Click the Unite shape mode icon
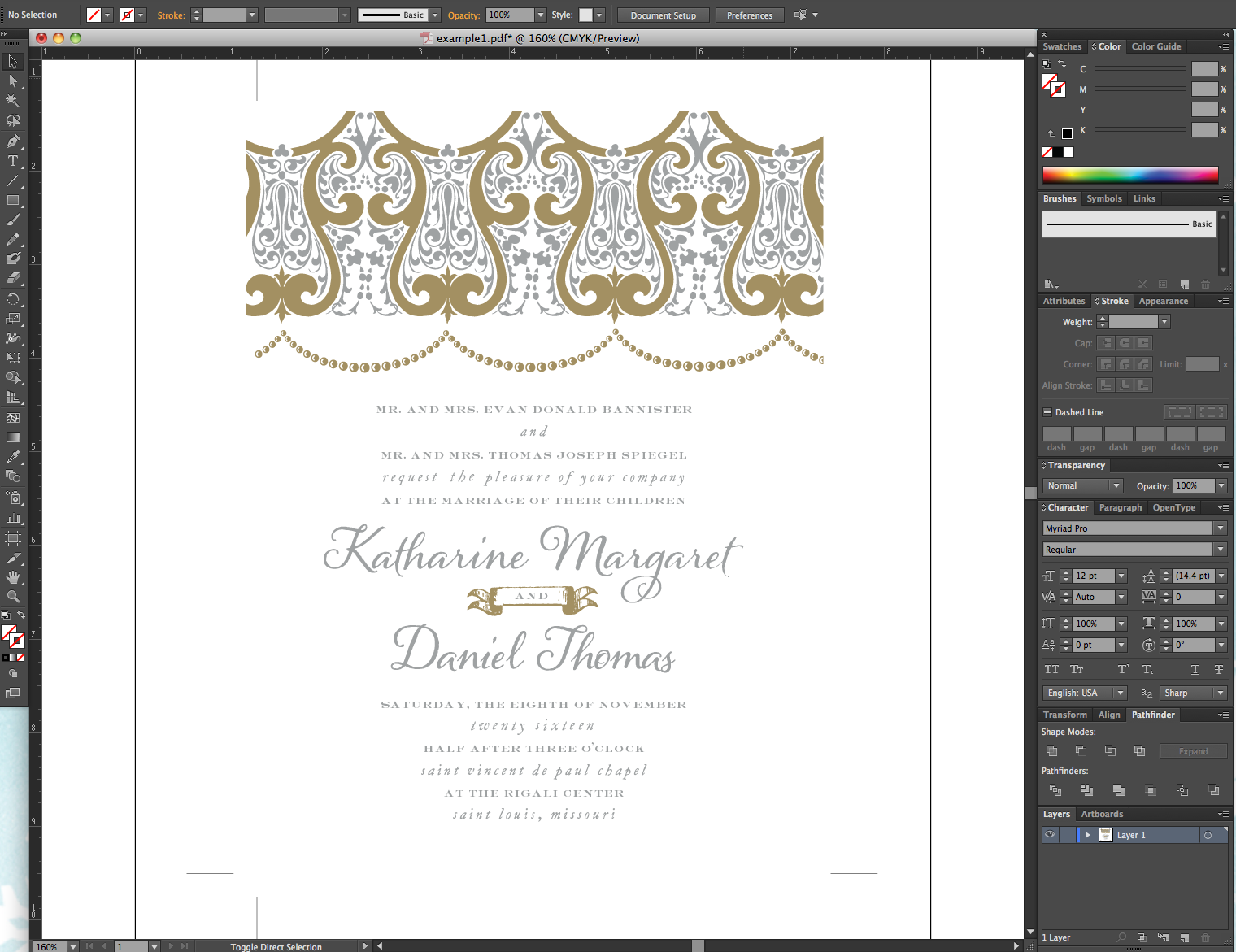1236x952 pixels. [1052, 751]
